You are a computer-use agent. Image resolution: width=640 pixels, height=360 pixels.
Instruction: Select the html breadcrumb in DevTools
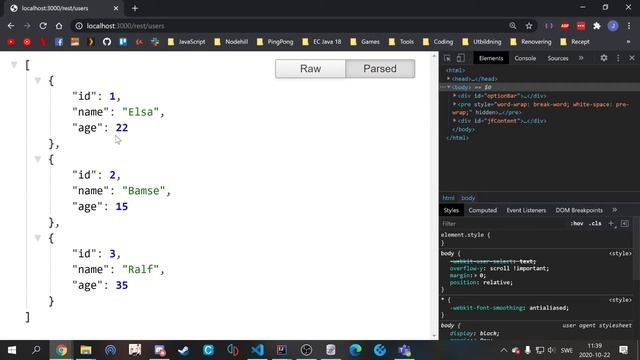pyautogui.click(x=449, y=198)
